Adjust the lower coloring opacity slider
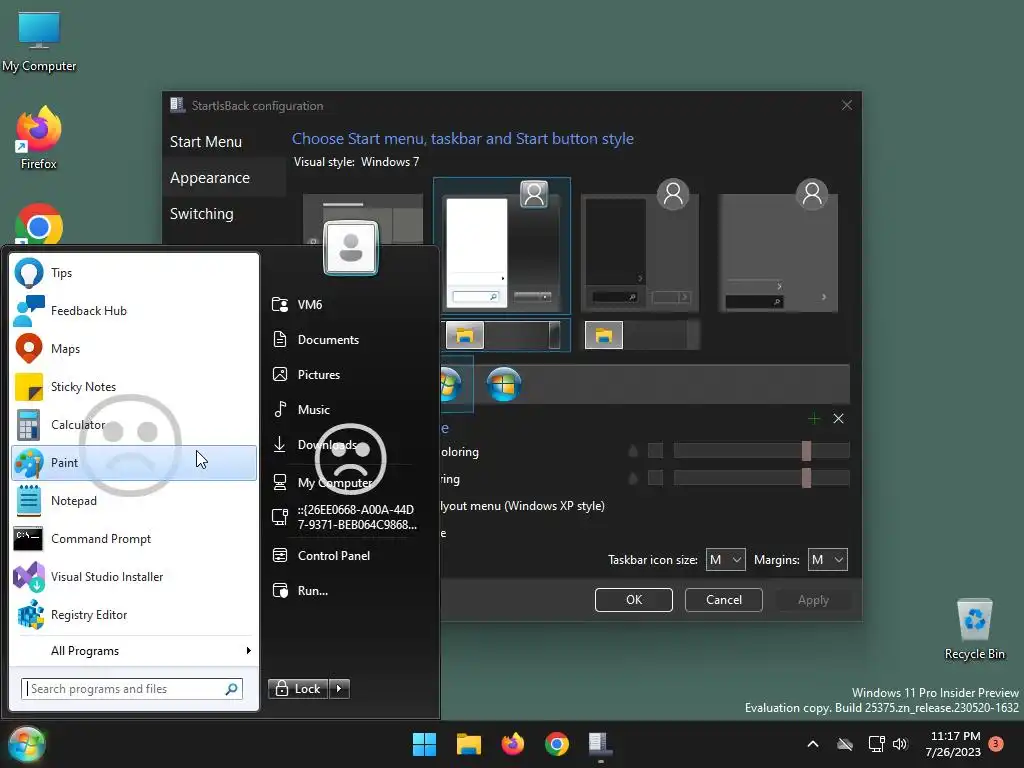The width and height of the screenshot is (1024, 768). click(761, 478)
